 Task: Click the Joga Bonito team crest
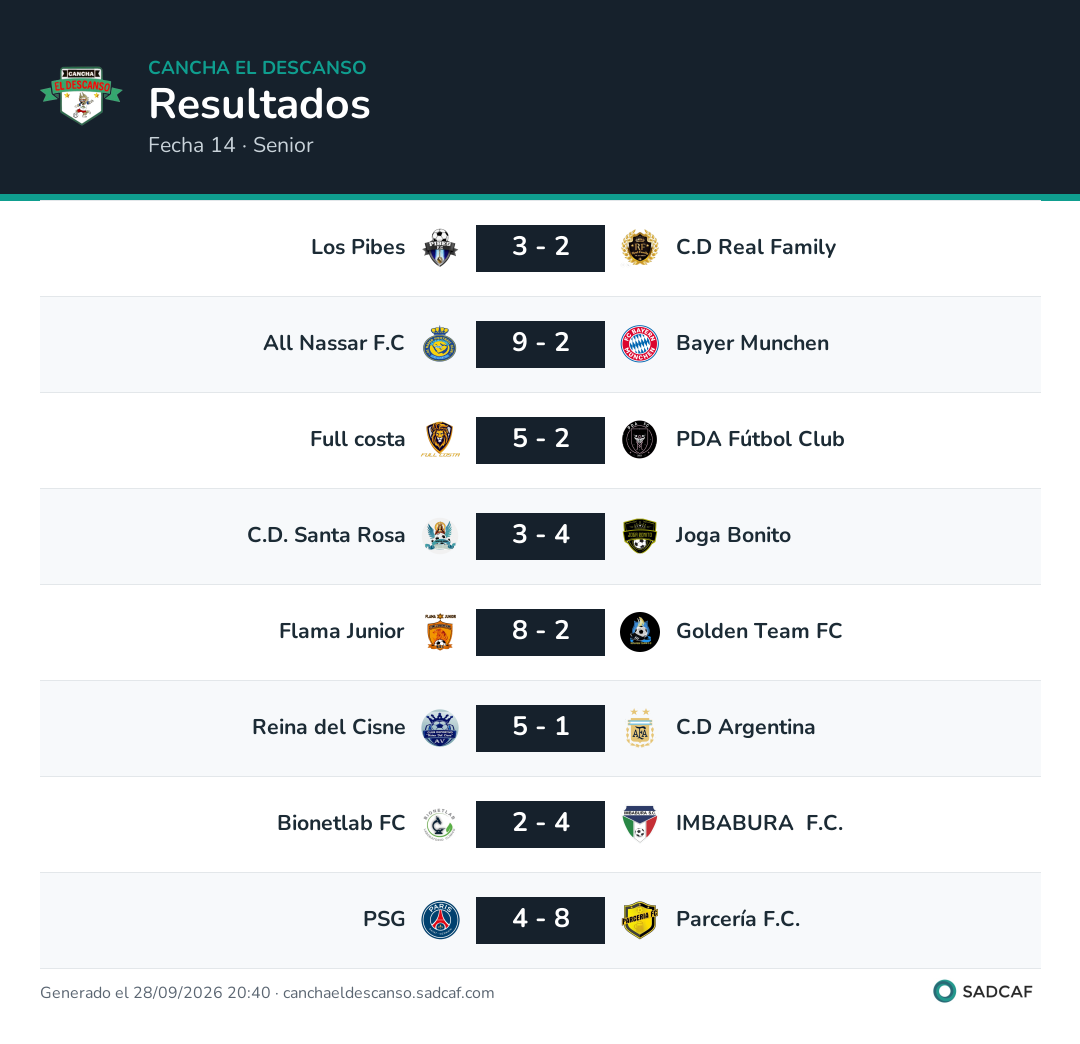pos(640,536)
